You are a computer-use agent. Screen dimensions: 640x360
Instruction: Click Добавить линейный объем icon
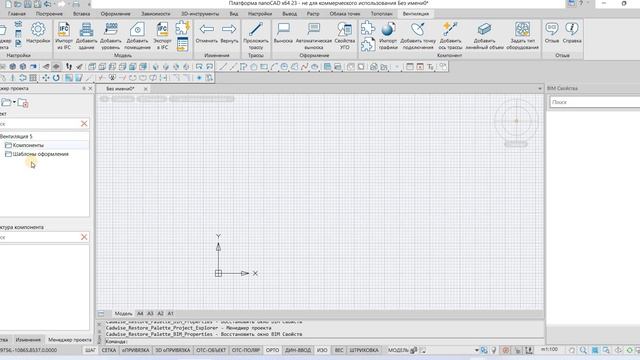click(484, 29)
